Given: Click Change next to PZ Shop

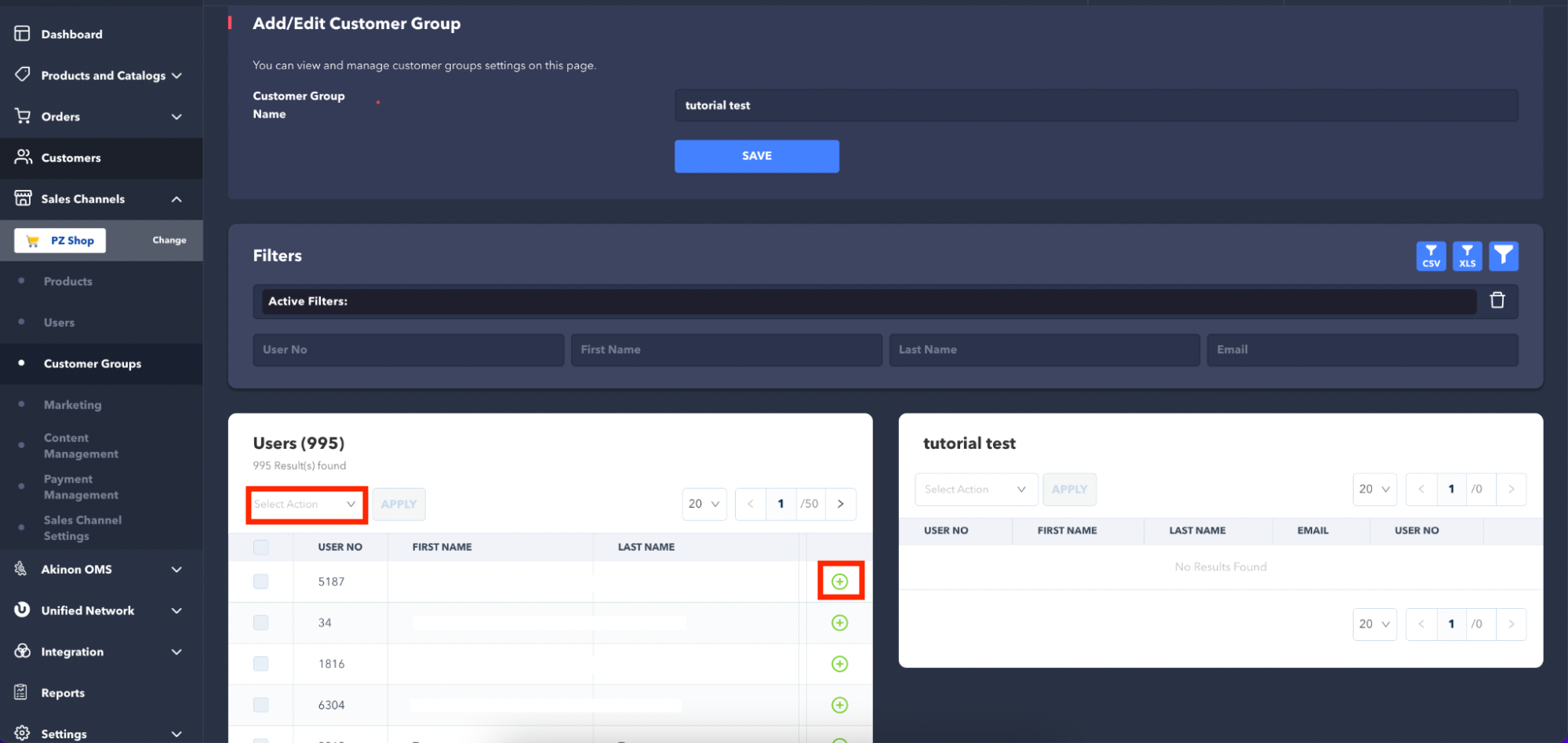Looking at the screenshot, I should tap(169, 240).
